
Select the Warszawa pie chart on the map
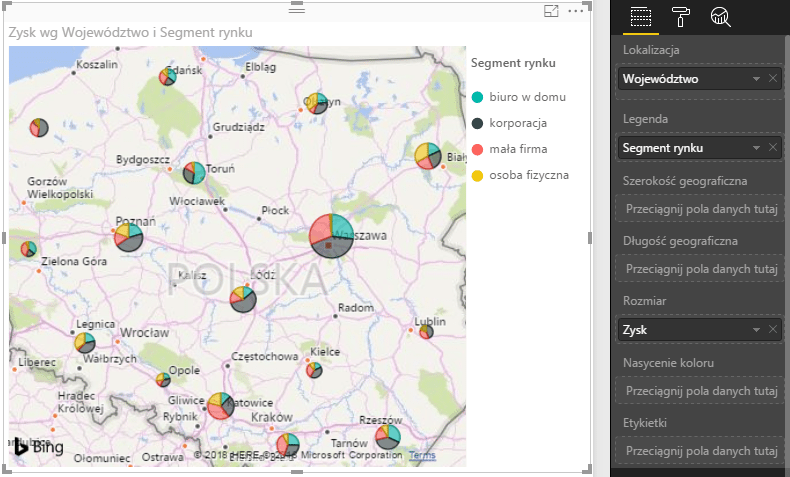330,235
